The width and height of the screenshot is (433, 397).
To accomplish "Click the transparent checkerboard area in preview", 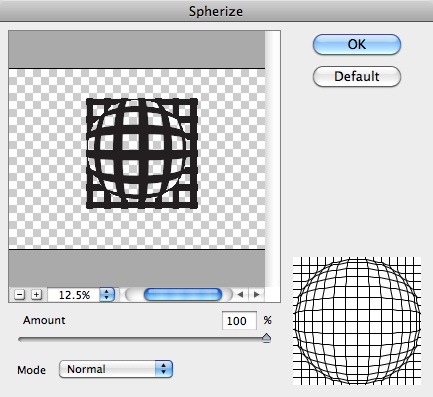I will 47,159.
